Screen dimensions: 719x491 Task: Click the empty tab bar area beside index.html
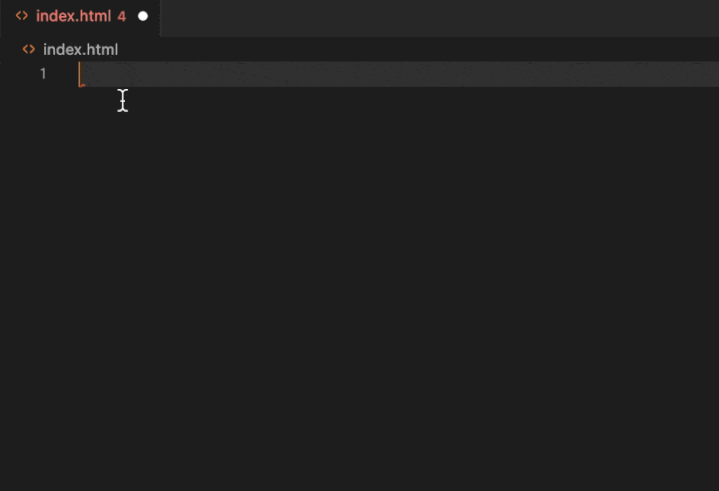point(439,18)
